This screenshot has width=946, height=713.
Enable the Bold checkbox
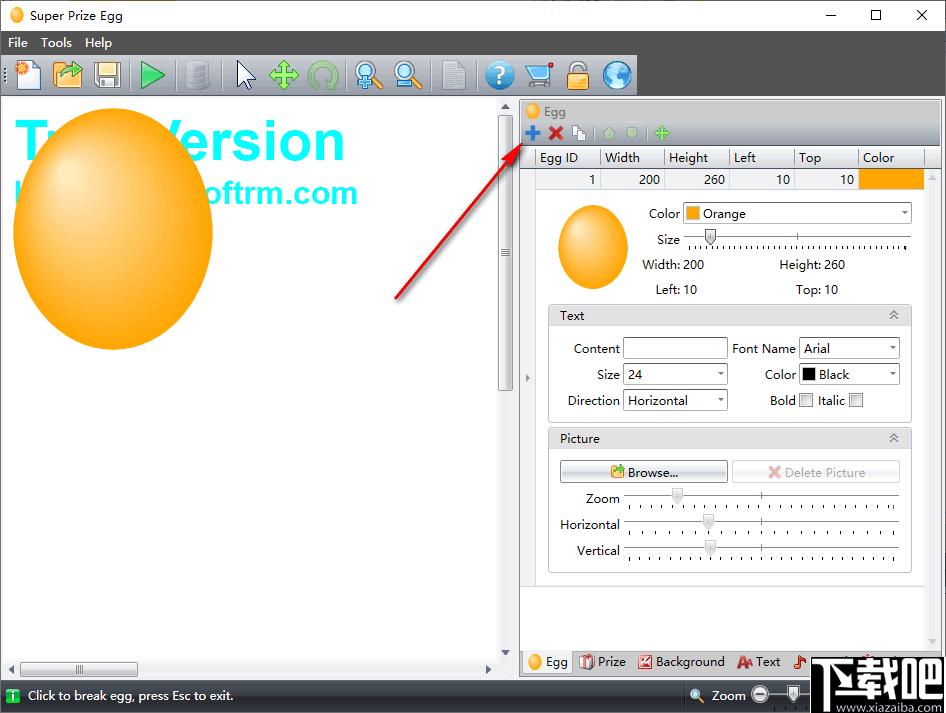pyautogui.click(x=806, y=400)
